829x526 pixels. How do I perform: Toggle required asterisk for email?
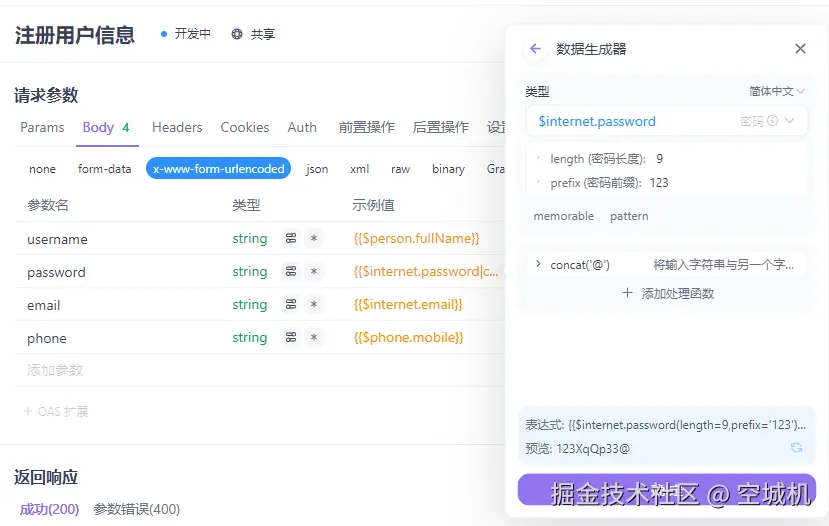[x=314, y=304]
